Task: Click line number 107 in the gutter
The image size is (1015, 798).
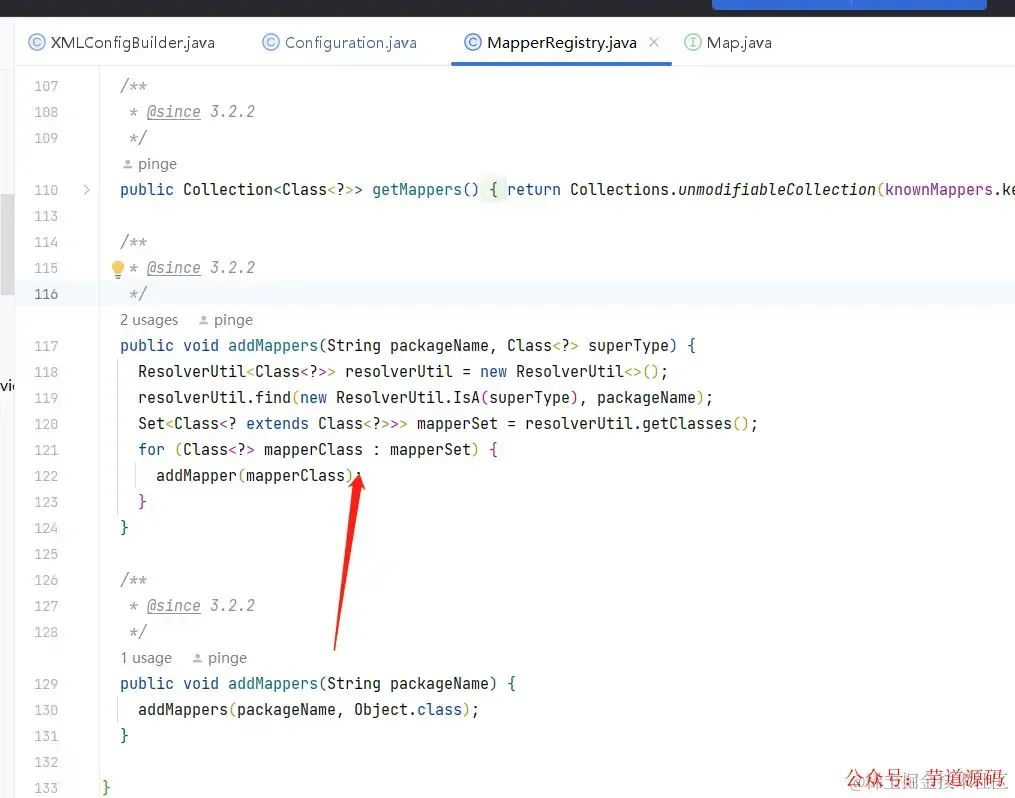Action: pyautogui.click(x=46, y=86)
